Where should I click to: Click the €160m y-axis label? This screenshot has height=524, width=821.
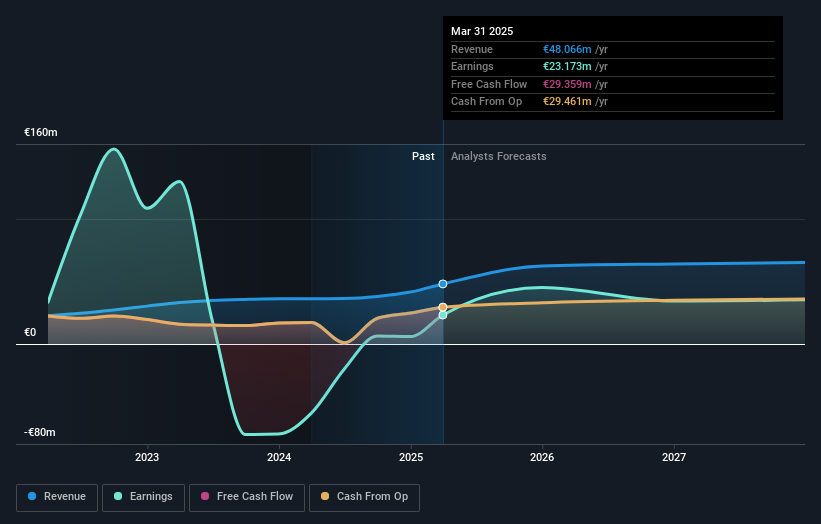tap(41, 132)
